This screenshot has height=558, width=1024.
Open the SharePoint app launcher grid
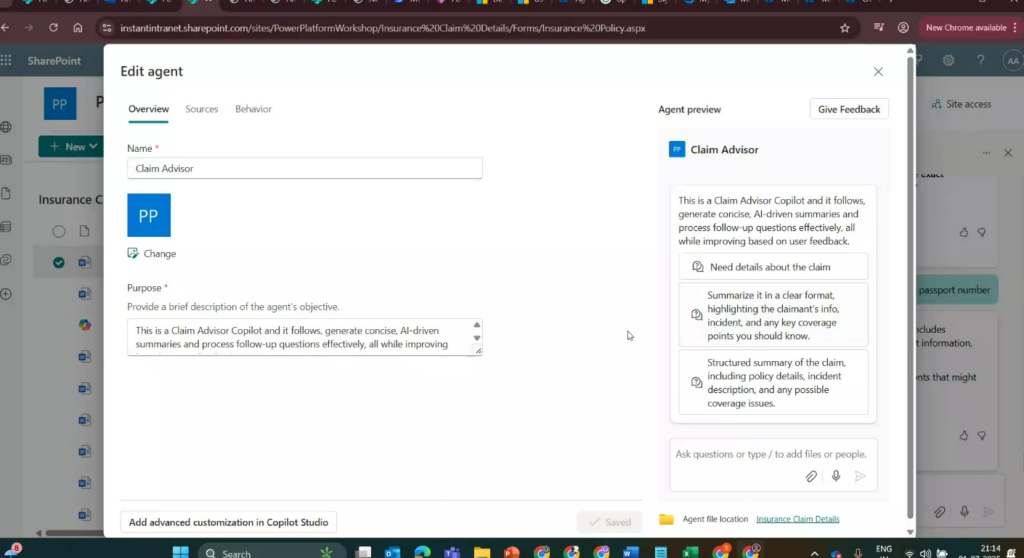click(x=7, y=61)
